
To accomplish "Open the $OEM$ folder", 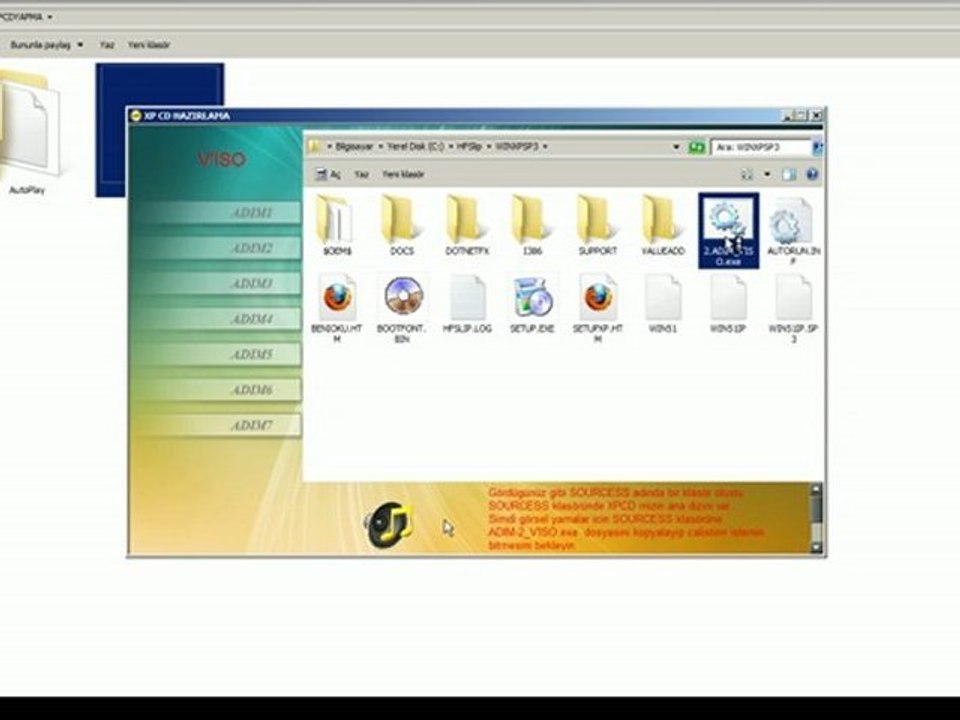I will 335,225.
